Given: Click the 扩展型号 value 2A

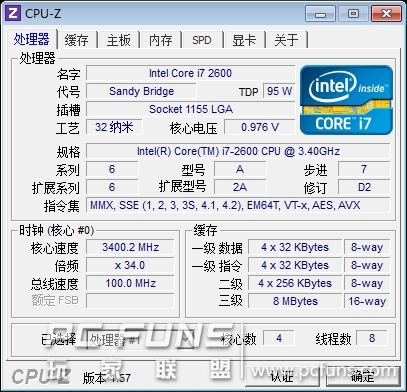Looking at the screenshot, I should 240,187.
